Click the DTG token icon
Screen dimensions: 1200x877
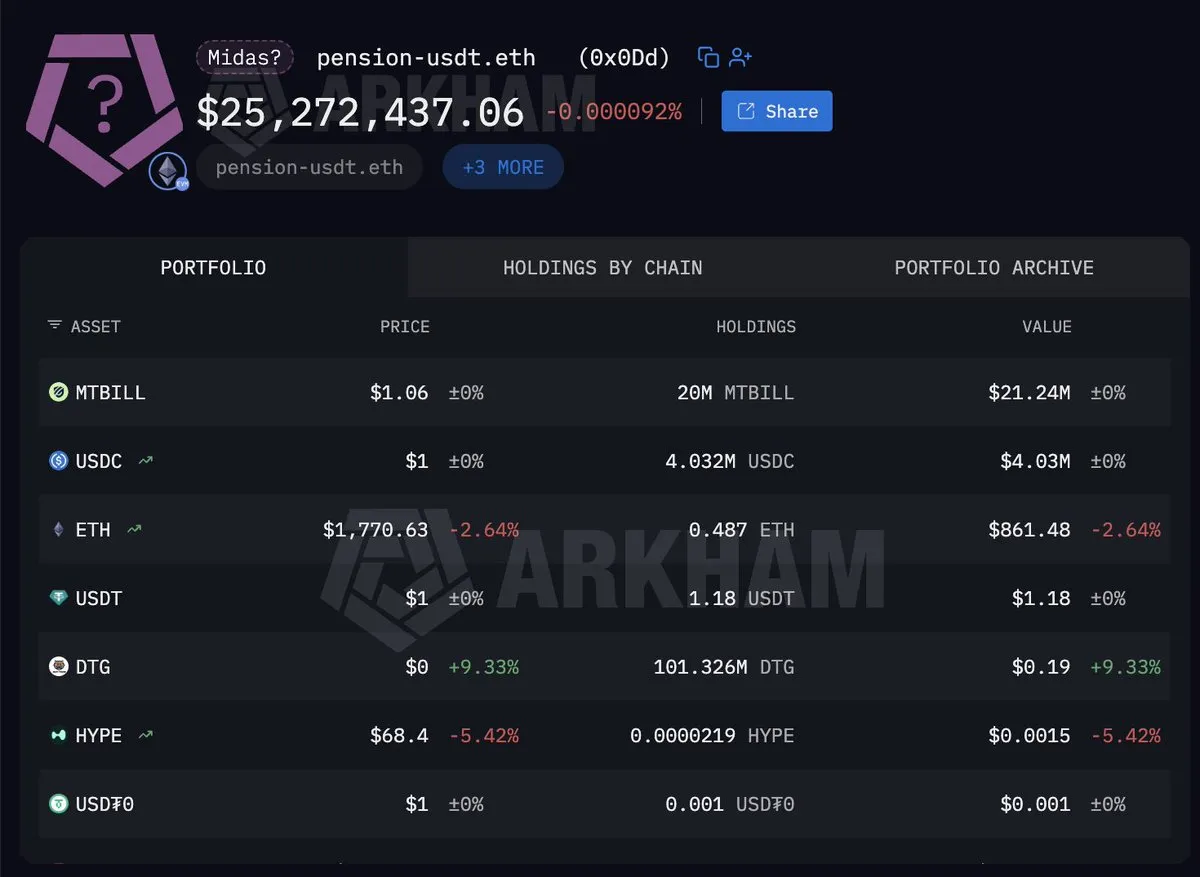click(x=59, y=666)
